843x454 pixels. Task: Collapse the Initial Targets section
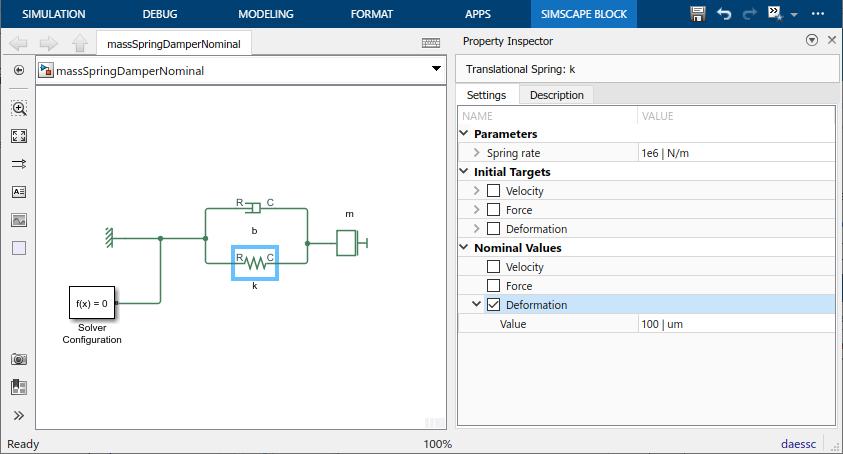click(464, 172)
